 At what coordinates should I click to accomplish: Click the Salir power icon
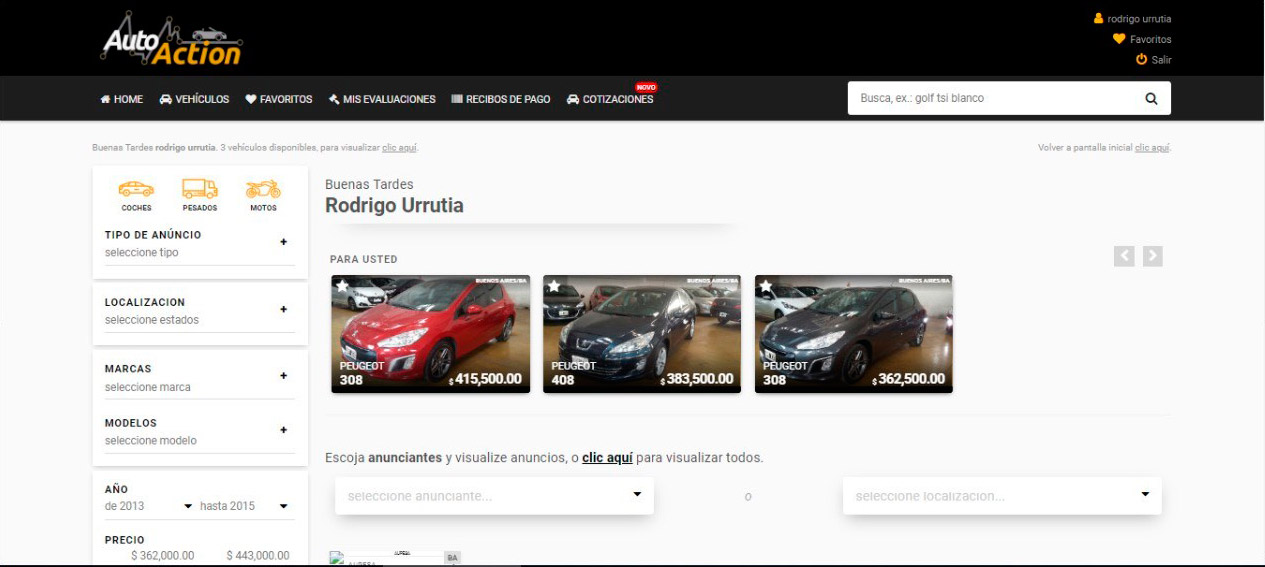(1141, 60)
